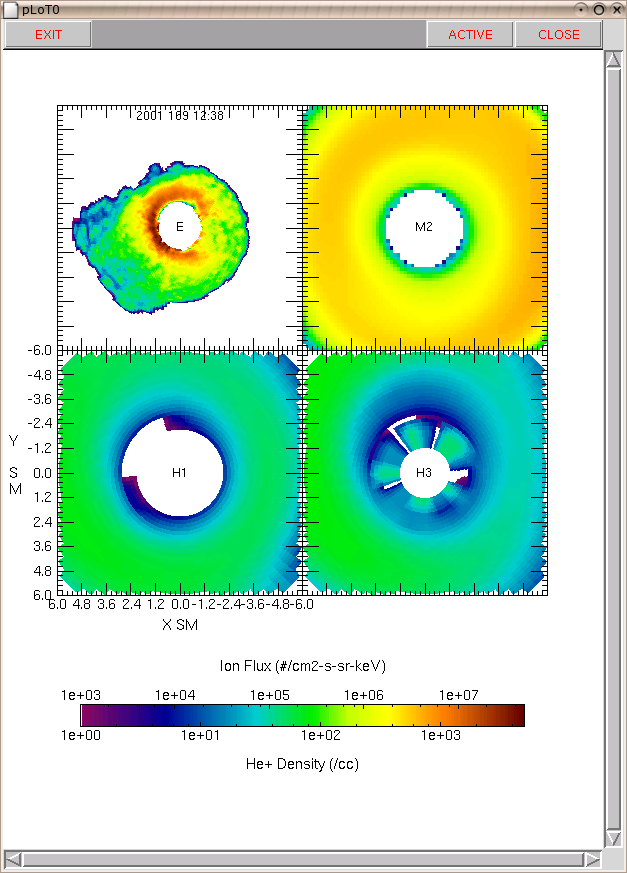Select the M2 plot panel center

(x=424, y=227)
